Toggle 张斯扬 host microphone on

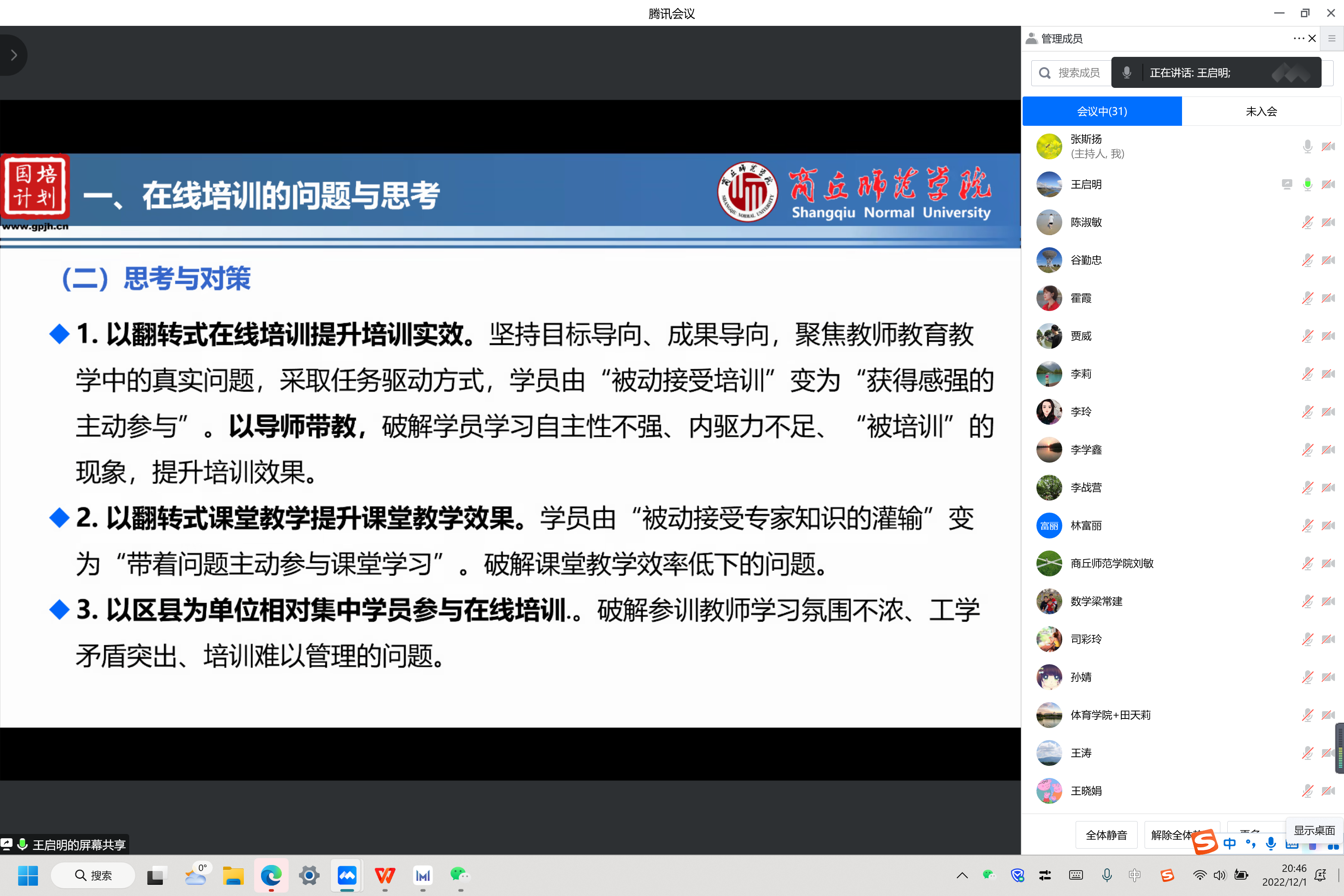click(x=1307, y=146)
